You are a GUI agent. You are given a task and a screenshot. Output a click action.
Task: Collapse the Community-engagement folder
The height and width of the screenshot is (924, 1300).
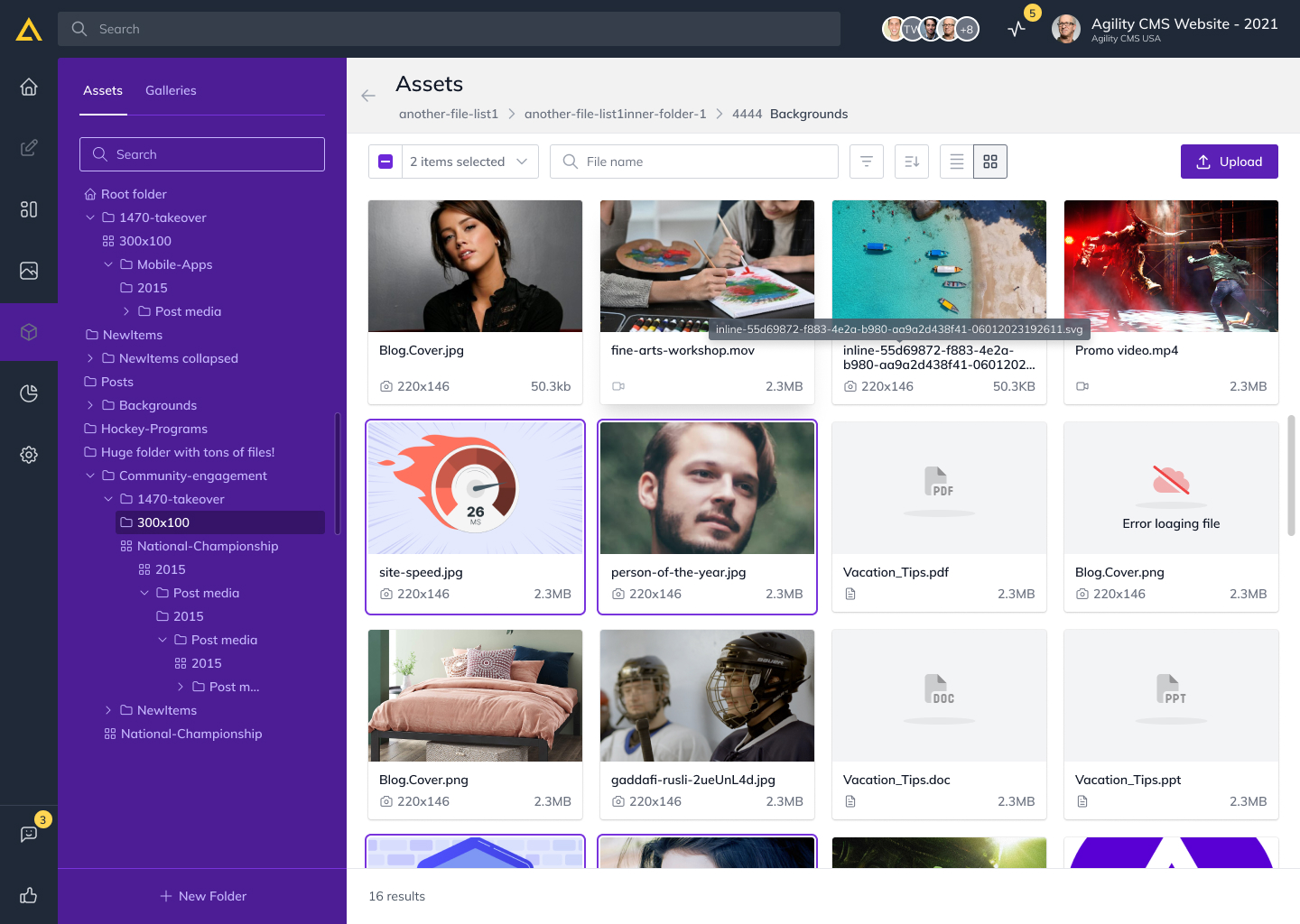tap(90, 476)
